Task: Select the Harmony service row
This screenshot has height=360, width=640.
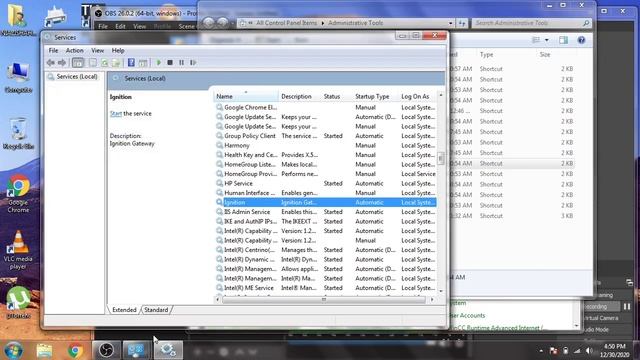Action: click(x=325, y=145)
